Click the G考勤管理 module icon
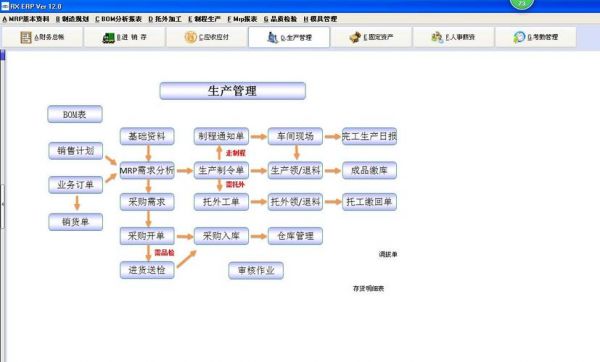This screenshot has width=600, height=362. coord(519,37)
